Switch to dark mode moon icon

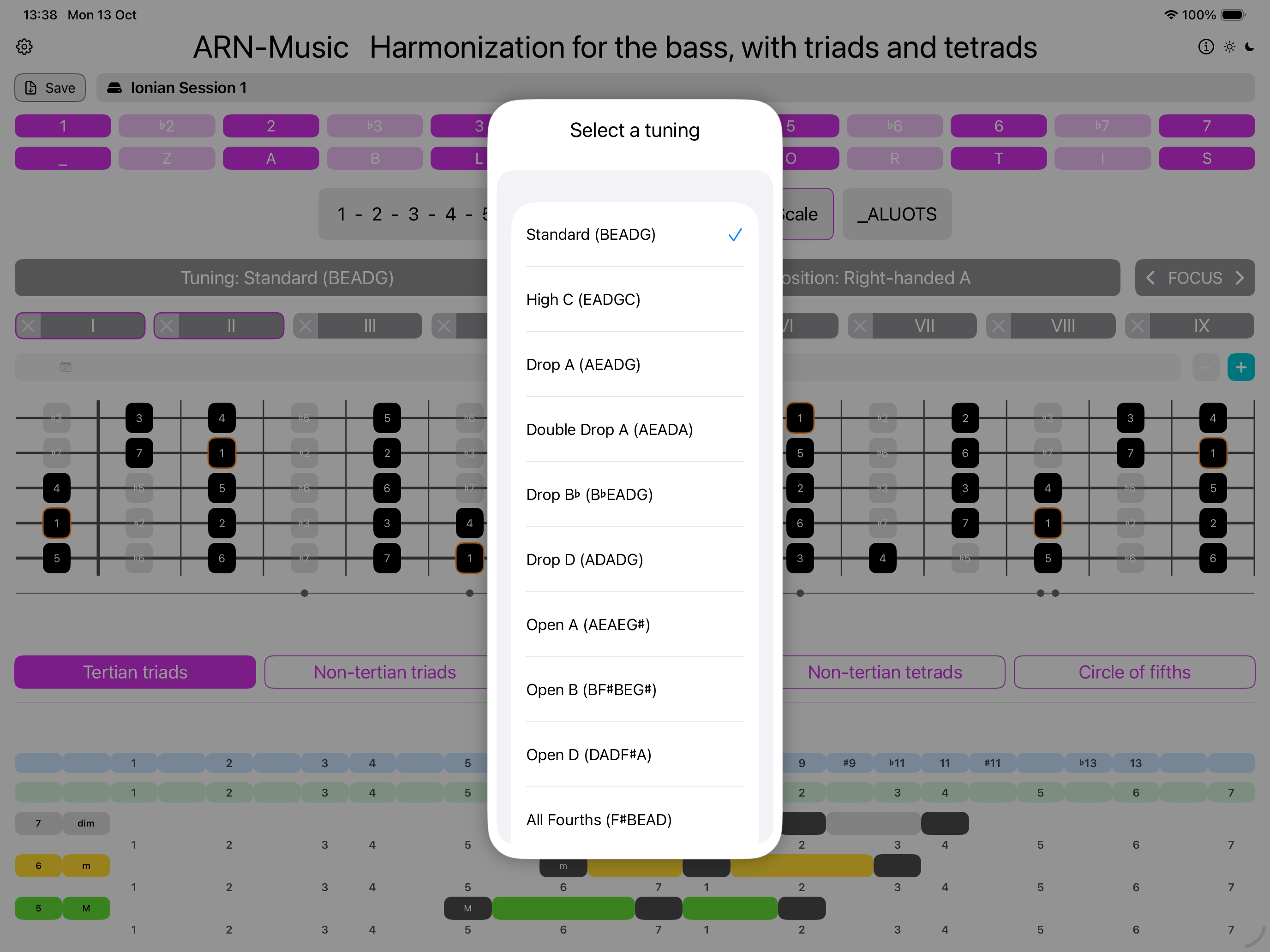[x=1250, y=47]
